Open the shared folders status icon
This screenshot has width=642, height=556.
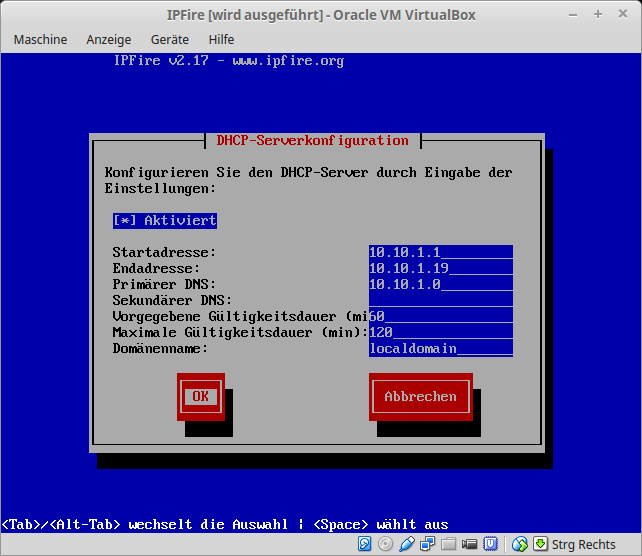coord(448,544)
